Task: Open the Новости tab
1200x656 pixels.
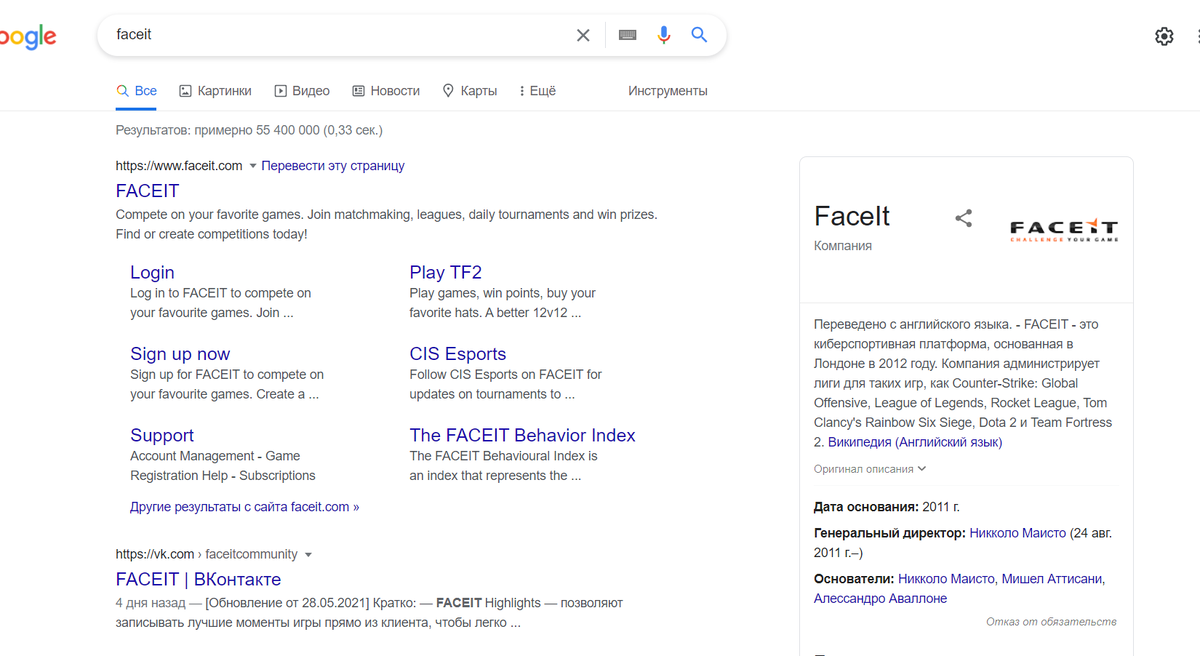Action: coord(386,91)
